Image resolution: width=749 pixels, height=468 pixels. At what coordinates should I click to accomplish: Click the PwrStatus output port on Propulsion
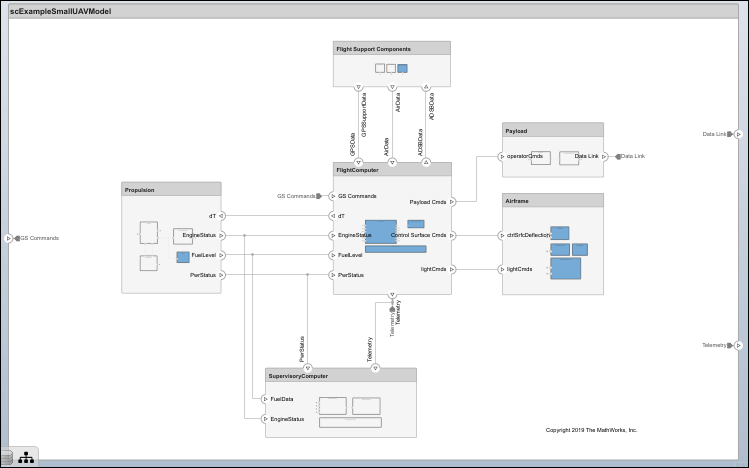[x=221, y=275]
